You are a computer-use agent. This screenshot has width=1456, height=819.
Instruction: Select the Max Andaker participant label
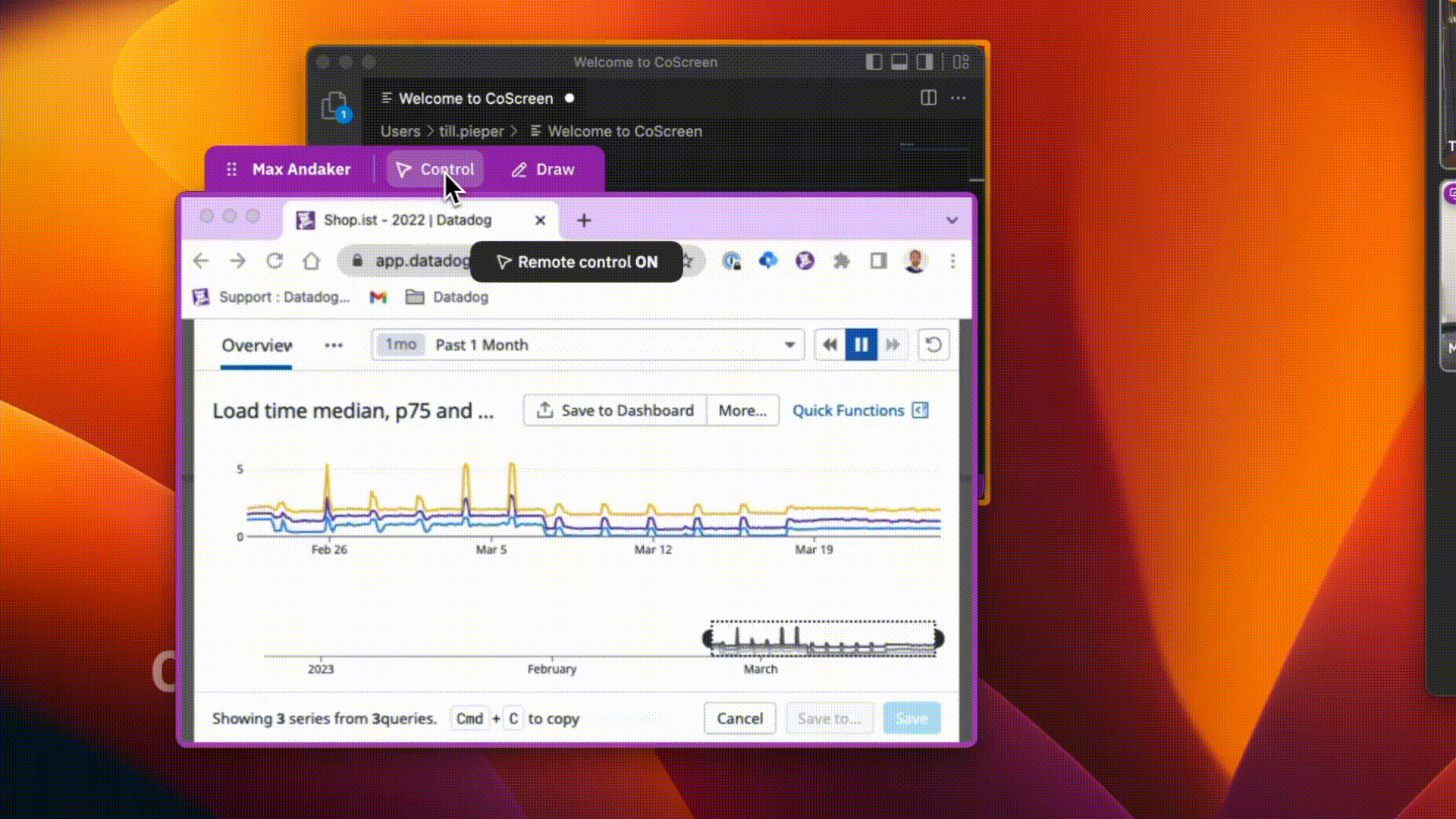tap(301, 169)
